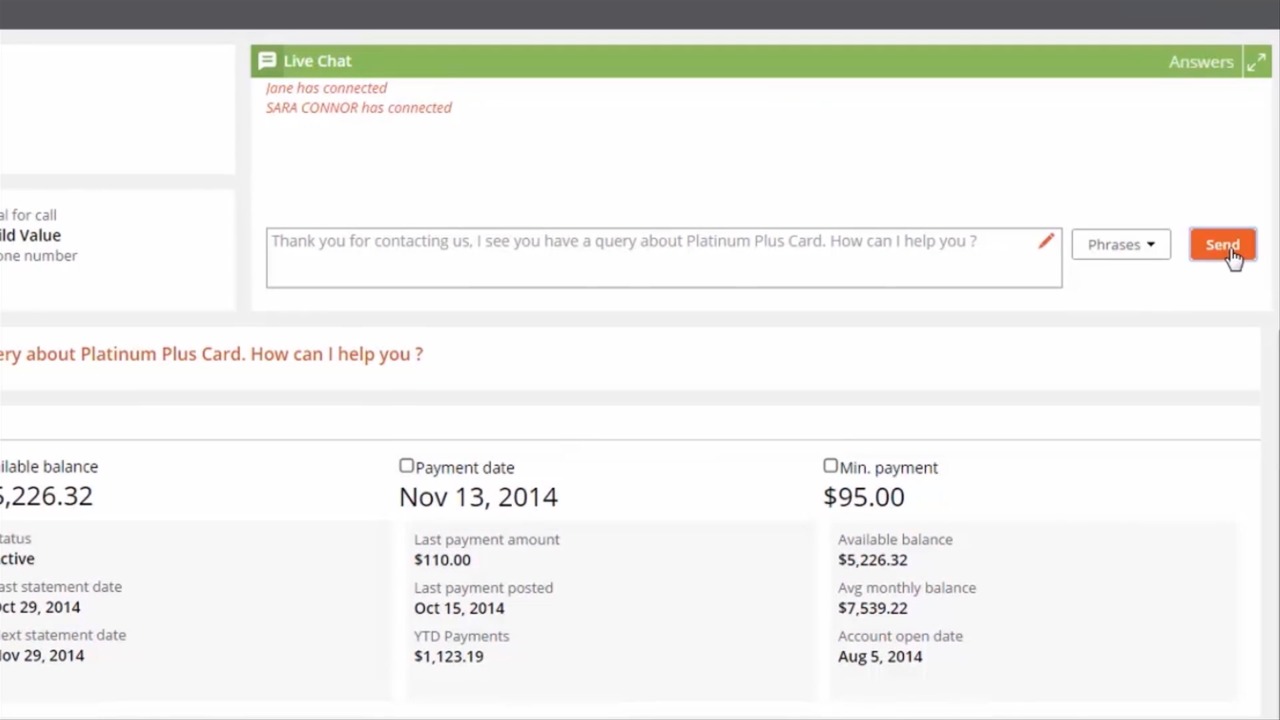Click the last payment posted Oct 15, 2014
Viewport: 1280px width, 720px height.
point(459,608)
